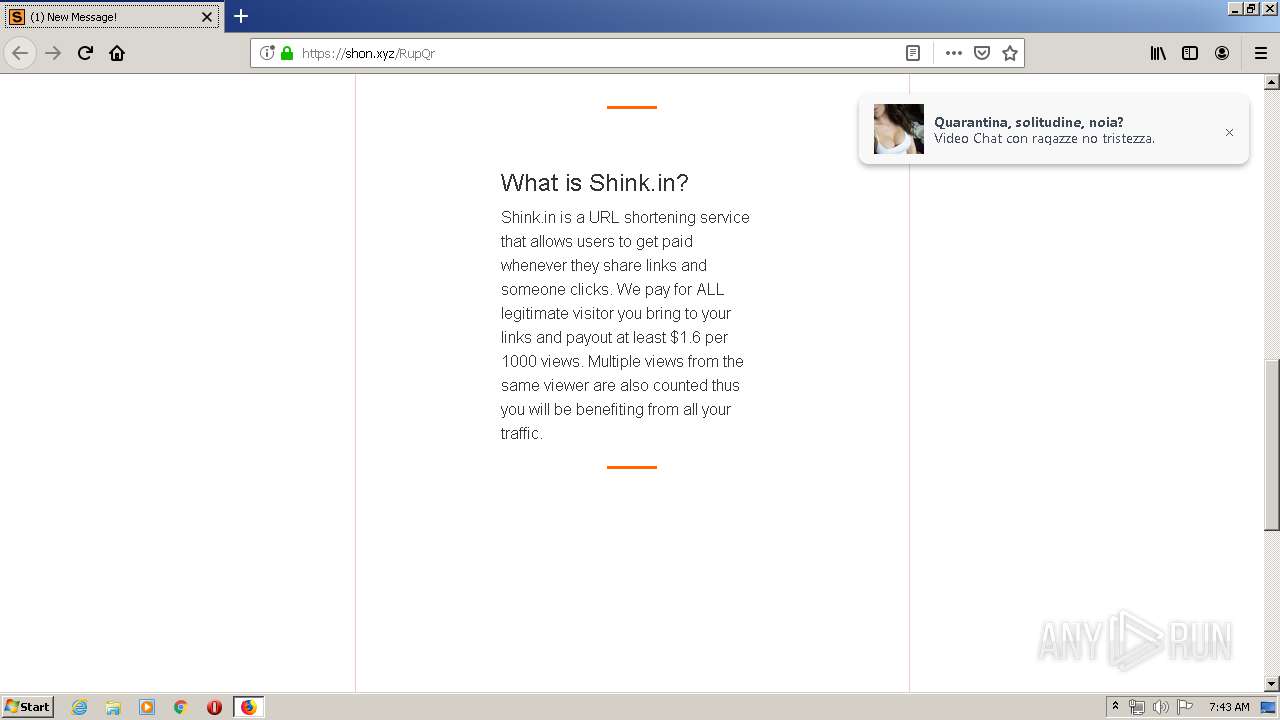This screenshot has height=720, width=1280.
Task: Dismiss the Quarantina notification popup
Action: coord(1229,132)
